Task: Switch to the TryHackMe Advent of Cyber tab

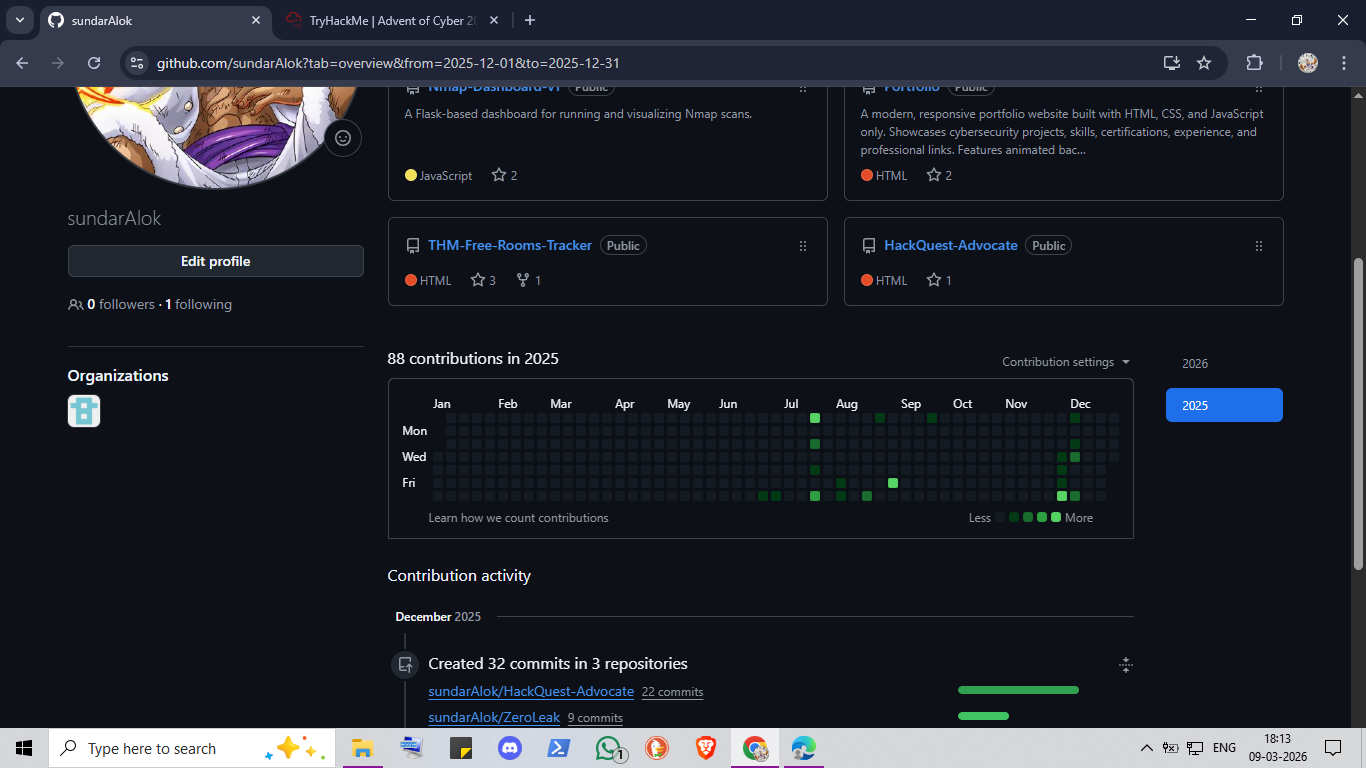Action: click(390, 20)
